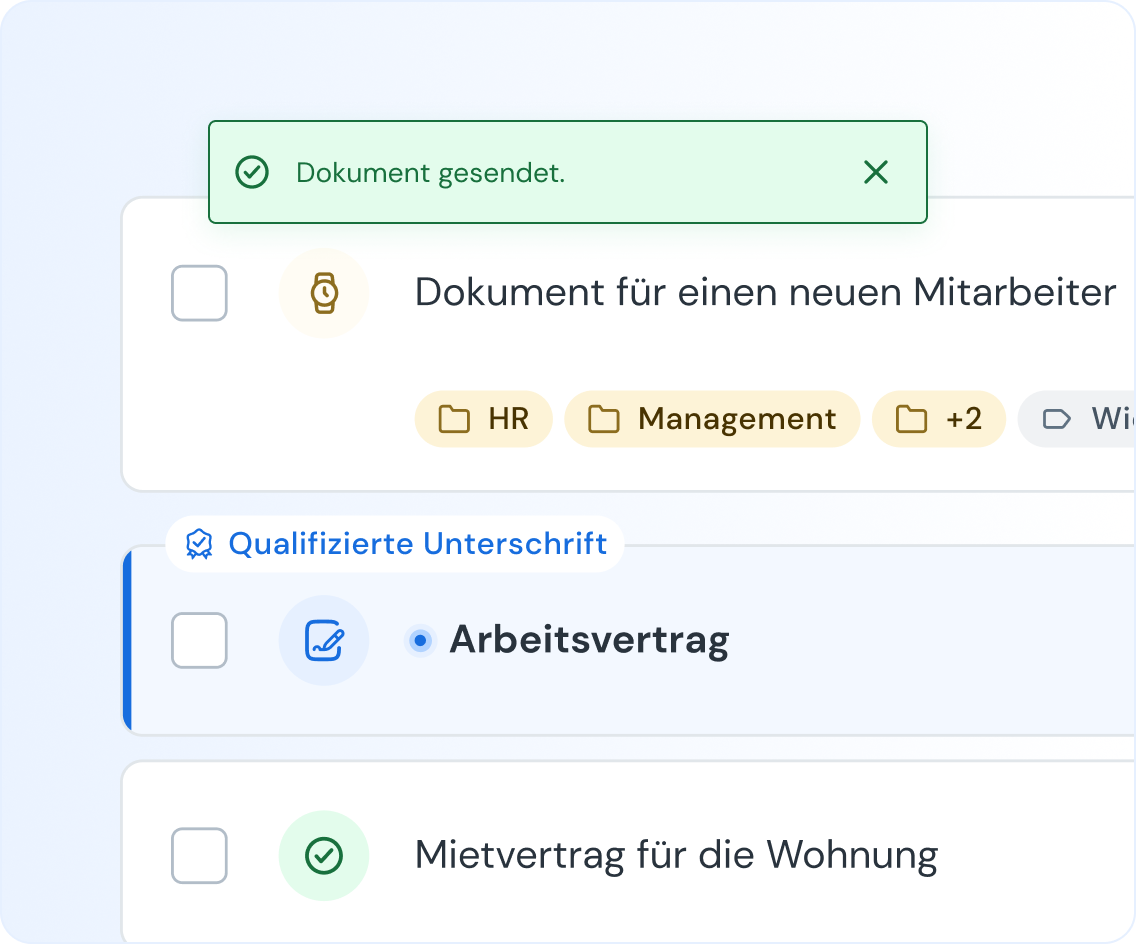
Task: Dismiss the 'Dokument gesendet' notification
Action: (875, 173)
